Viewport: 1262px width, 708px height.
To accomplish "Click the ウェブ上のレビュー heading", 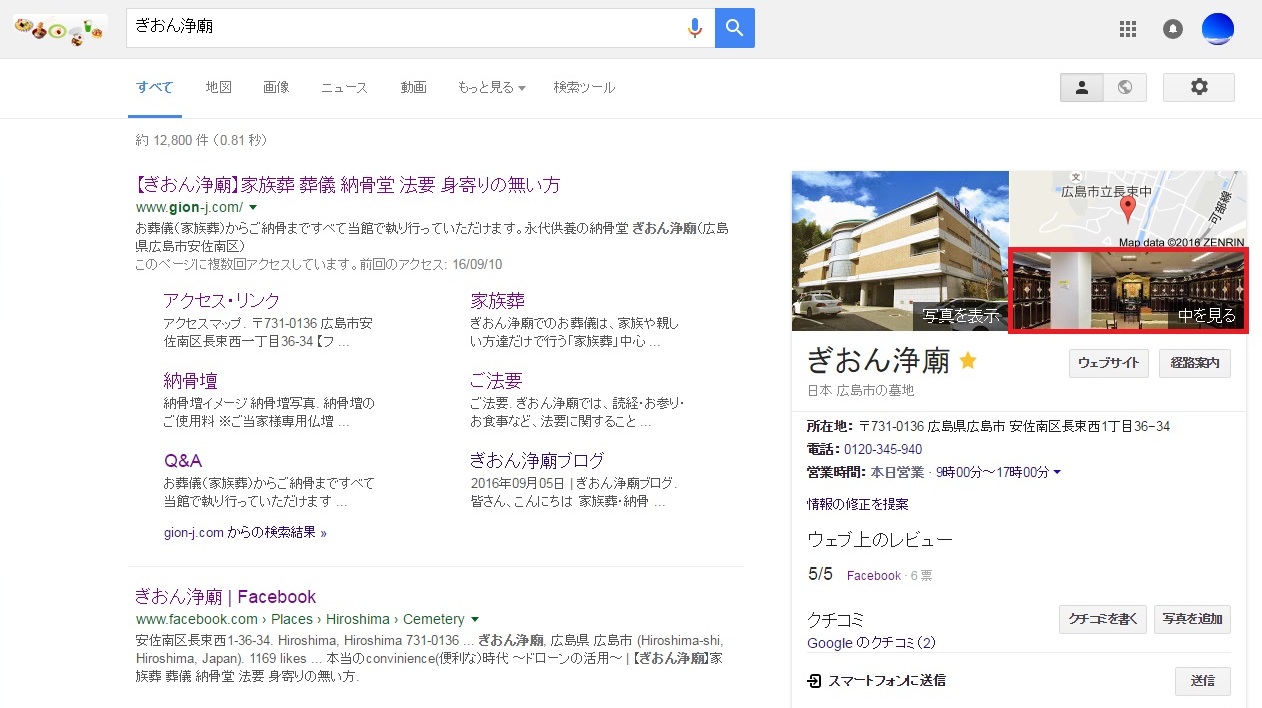I will [x=880, y=540].
